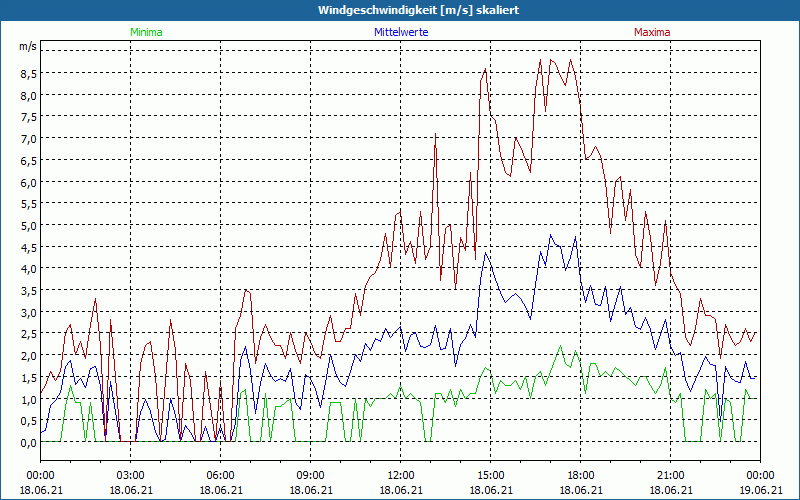Viewport: 800px width, 500px height.
Task: Click the 09:00 time axis label
Action: tap(310, 476)
